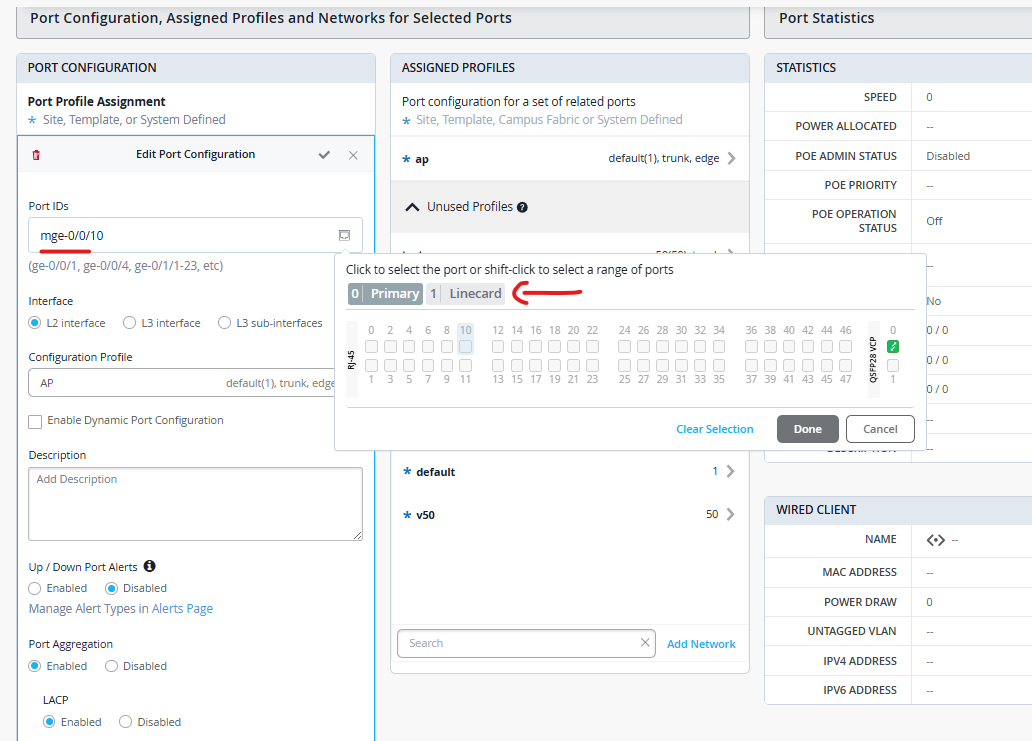Select QSFP28 VCP port 1 box
Screen dimensions: 1032x741
(x=892, y=365)
